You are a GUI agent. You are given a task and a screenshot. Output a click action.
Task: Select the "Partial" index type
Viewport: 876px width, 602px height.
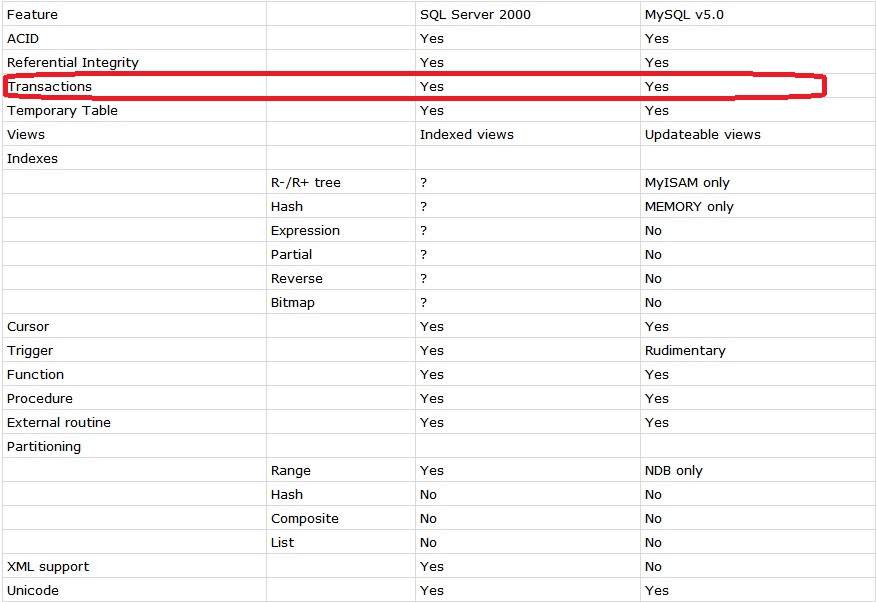click(x=291, y=255)
